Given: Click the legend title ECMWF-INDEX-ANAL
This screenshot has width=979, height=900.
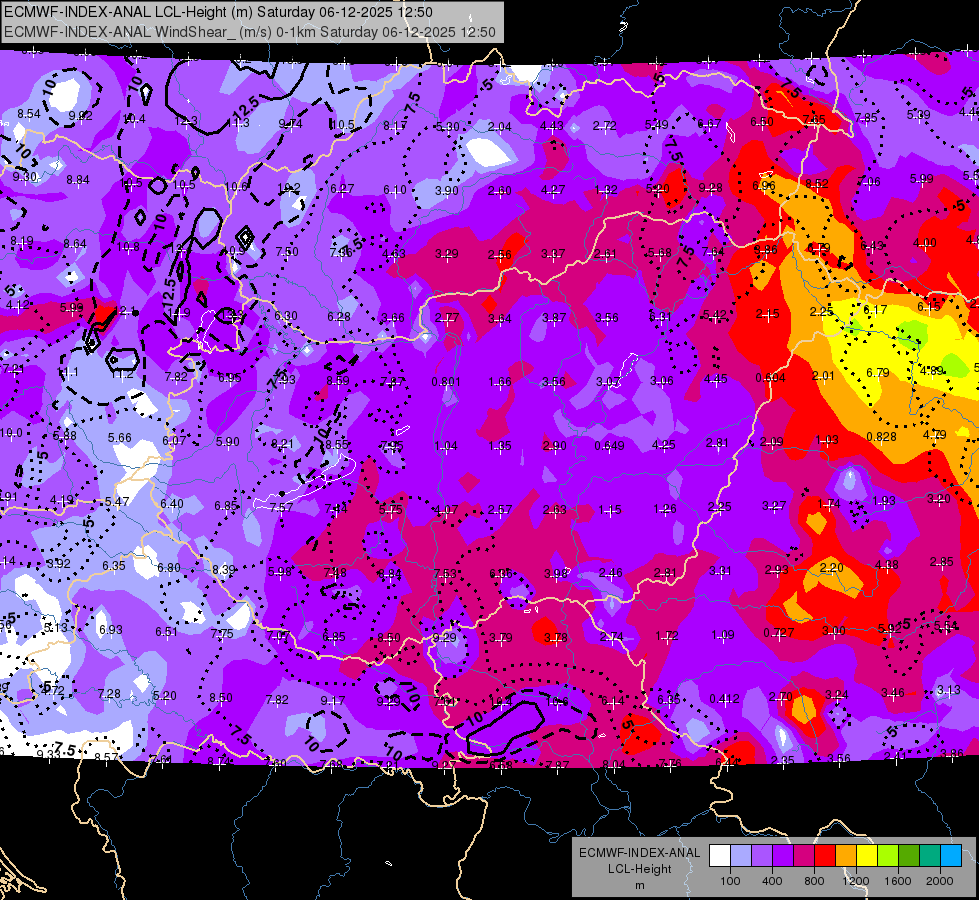Looking at the screenshot, I should point(639,853).
